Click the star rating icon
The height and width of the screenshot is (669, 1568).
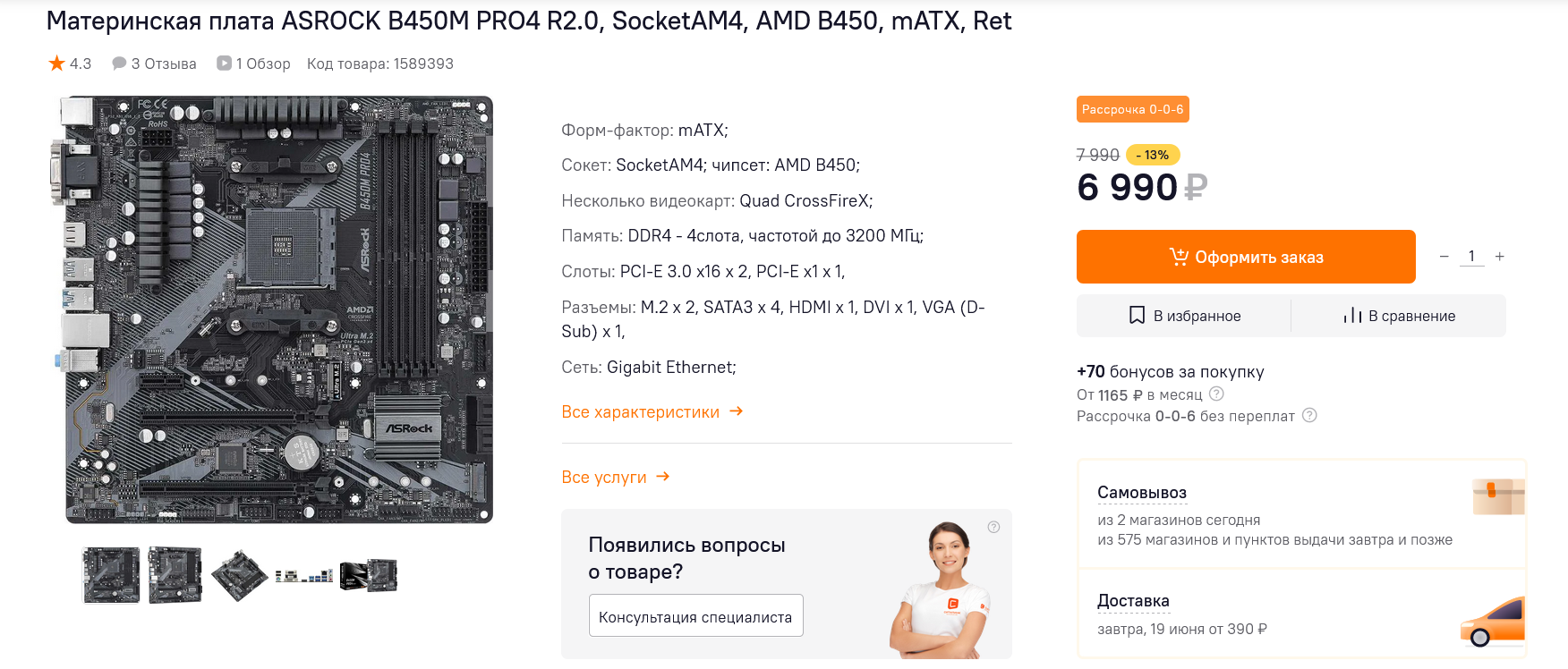point(57,64)
